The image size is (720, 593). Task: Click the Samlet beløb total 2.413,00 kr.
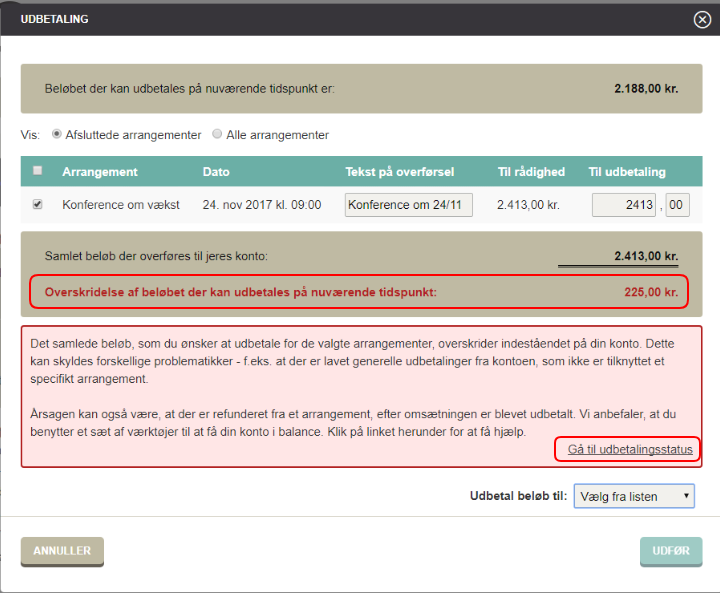pyautogui.click(x=646, y=256)
